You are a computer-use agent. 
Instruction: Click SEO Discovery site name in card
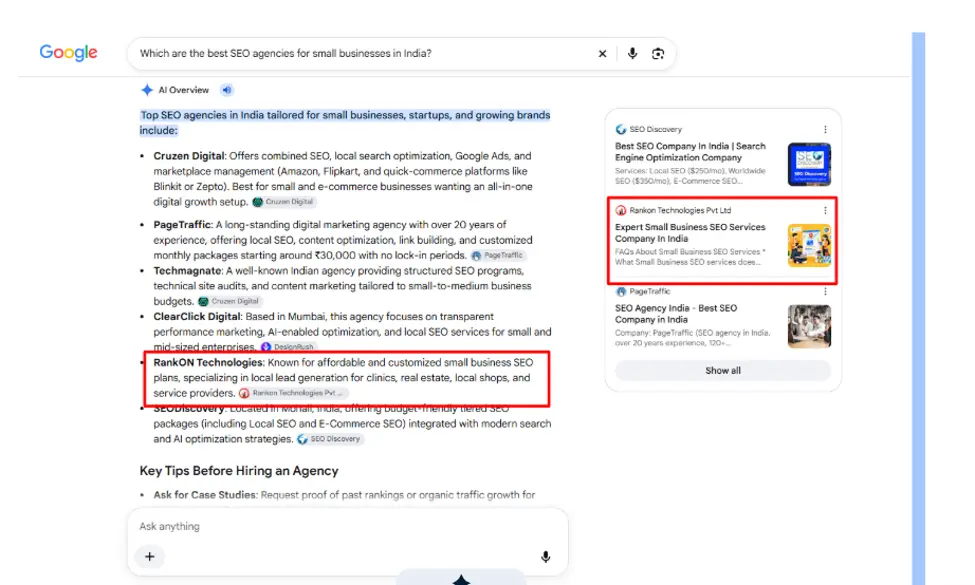(x=655, y=129)
